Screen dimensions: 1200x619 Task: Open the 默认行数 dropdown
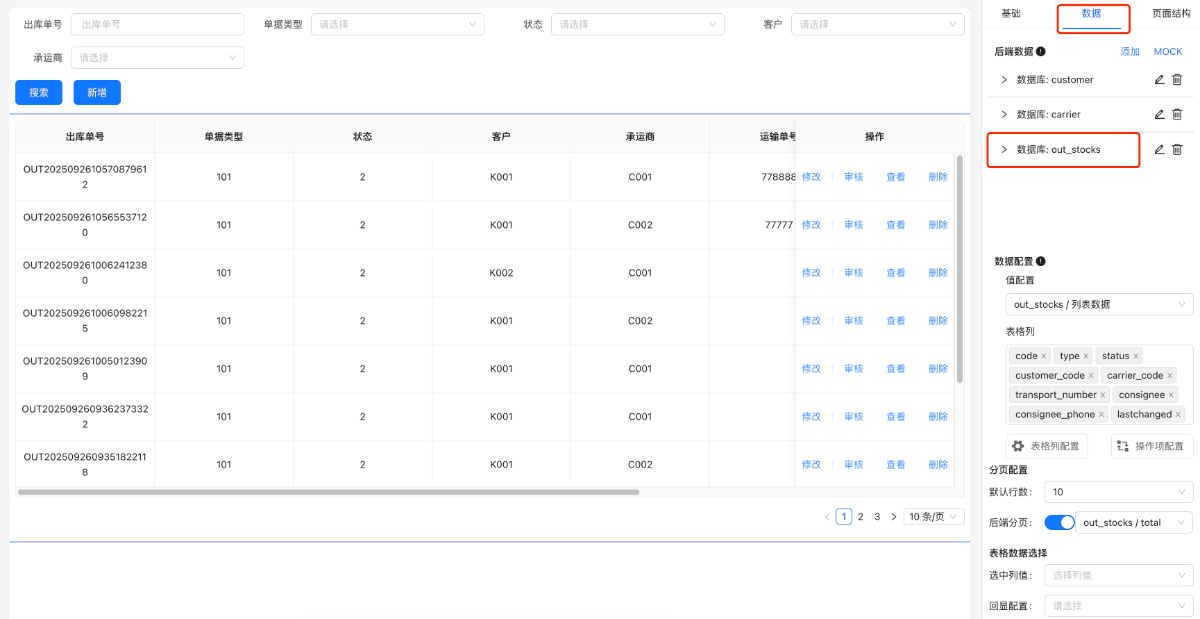1117,492
